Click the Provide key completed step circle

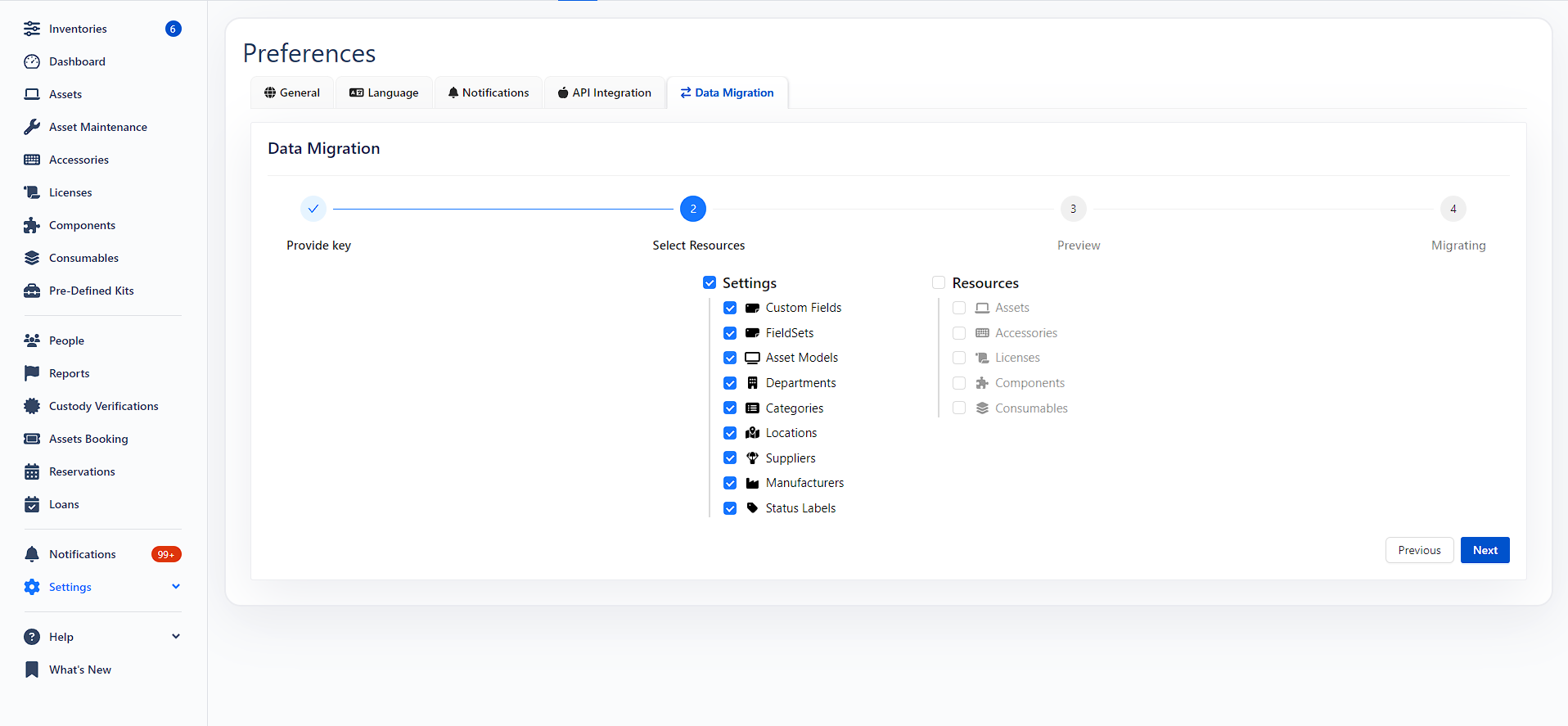313,209
